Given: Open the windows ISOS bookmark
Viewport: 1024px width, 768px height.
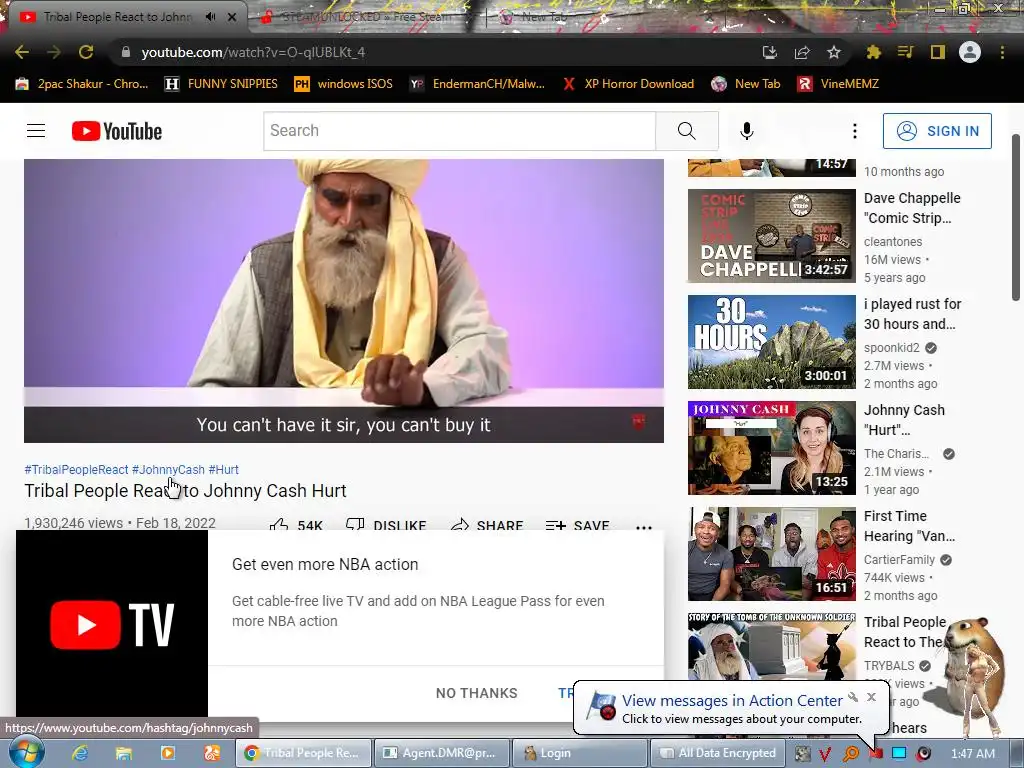Looking at the screenshot, I should (x=344, y=84).
